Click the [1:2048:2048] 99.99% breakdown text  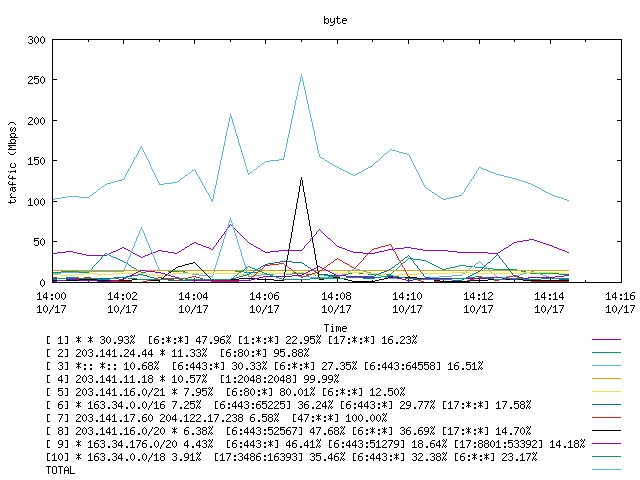tap(280, 379)
